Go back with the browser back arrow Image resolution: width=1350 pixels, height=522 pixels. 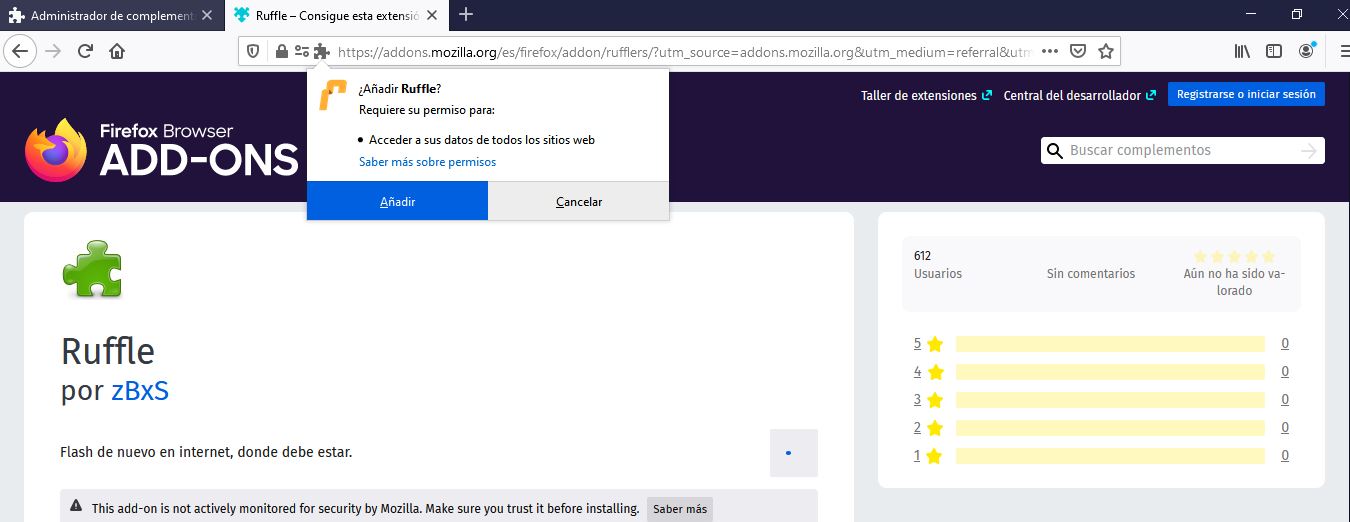21,51
